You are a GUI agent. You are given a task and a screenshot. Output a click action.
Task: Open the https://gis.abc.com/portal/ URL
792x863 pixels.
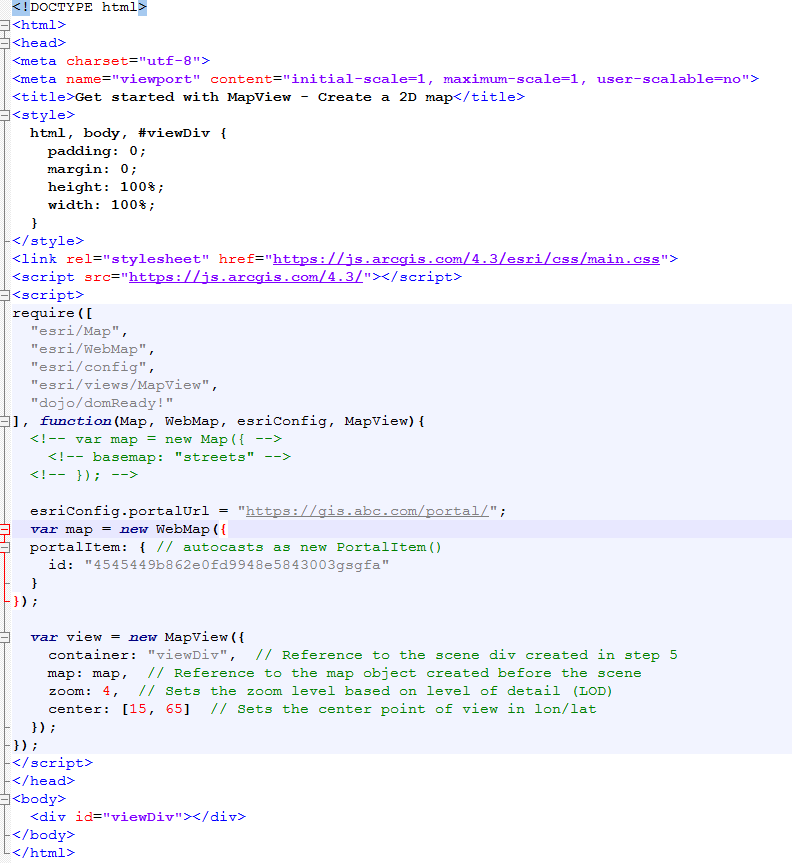[x=367, y=511]
